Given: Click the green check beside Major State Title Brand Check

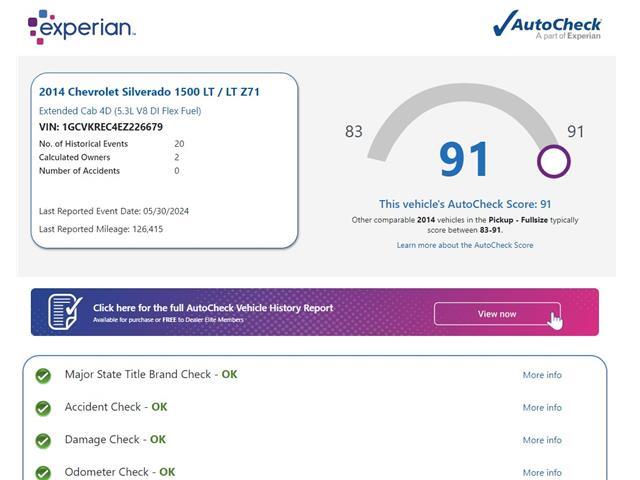Looking at the screenshot, I should (x=43, y=376).
